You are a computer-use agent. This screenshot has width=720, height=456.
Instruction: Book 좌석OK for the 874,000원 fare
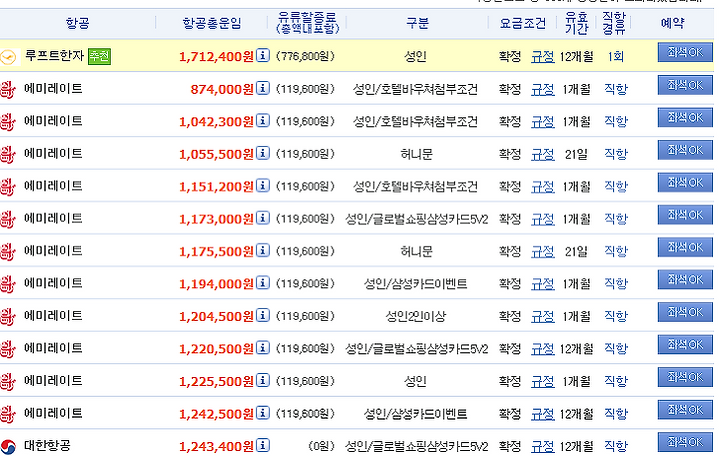pyautogui.click(x=685, y=85)
